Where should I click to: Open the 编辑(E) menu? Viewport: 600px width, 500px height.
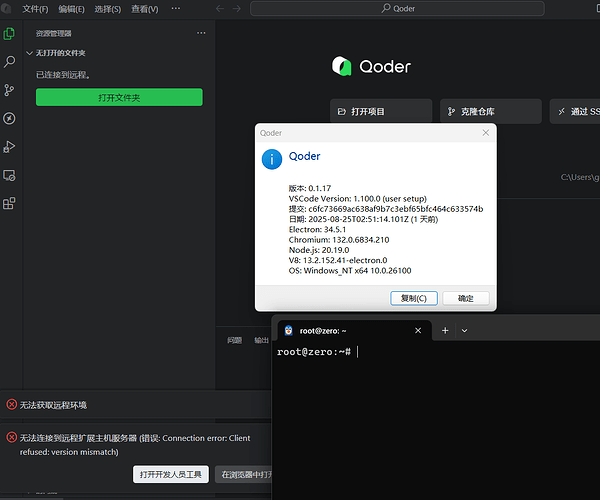point(72,9)
